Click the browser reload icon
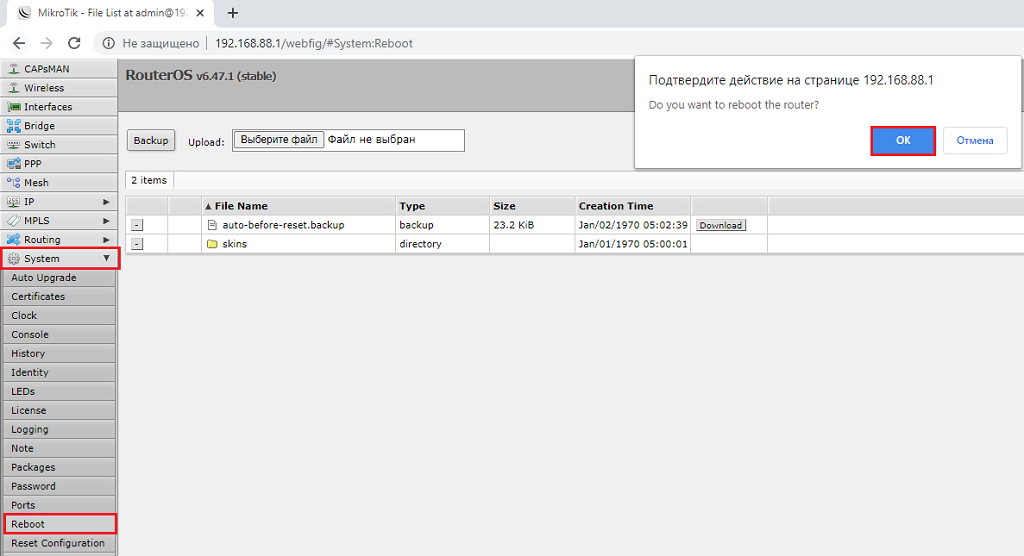 74,43
